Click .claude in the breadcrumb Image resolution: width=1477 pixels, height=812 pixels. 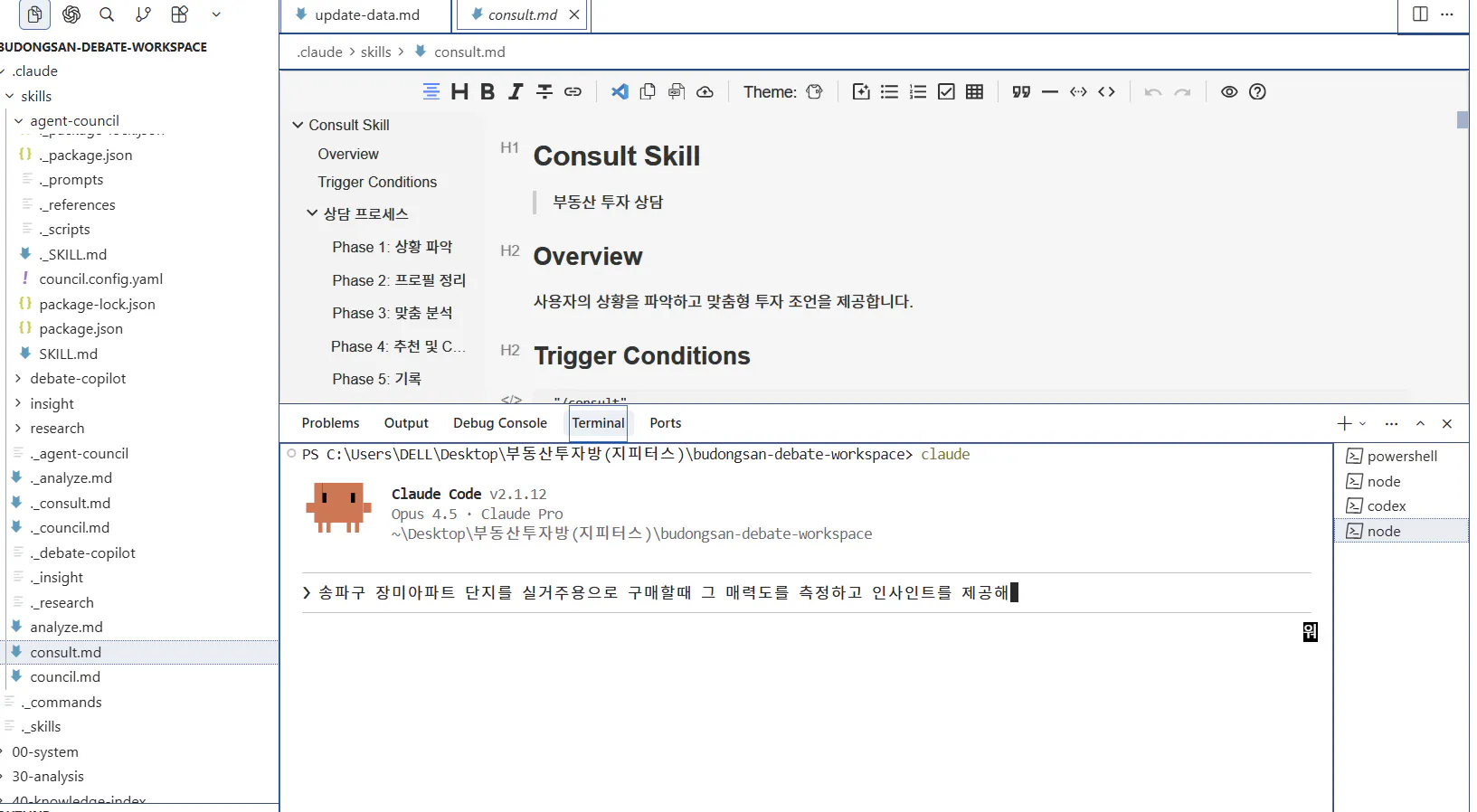click(319, 52)
